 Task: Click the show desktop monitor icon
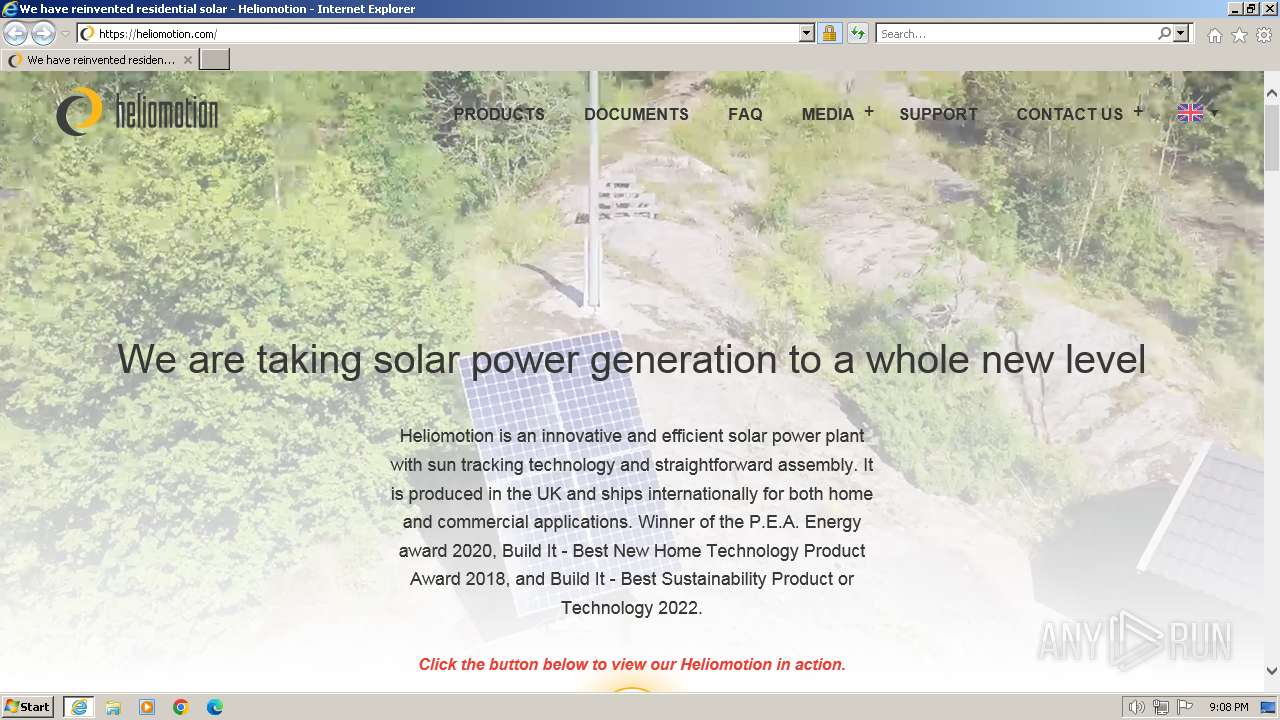point(1268,707)
